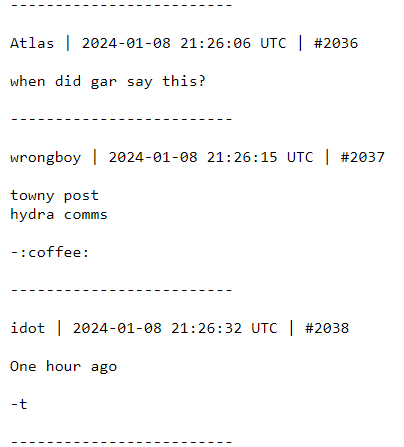Click the timestamp 2024-01-08 21:26:06 UTC
This screenshot has width=404, height=447.
point(184,43)
